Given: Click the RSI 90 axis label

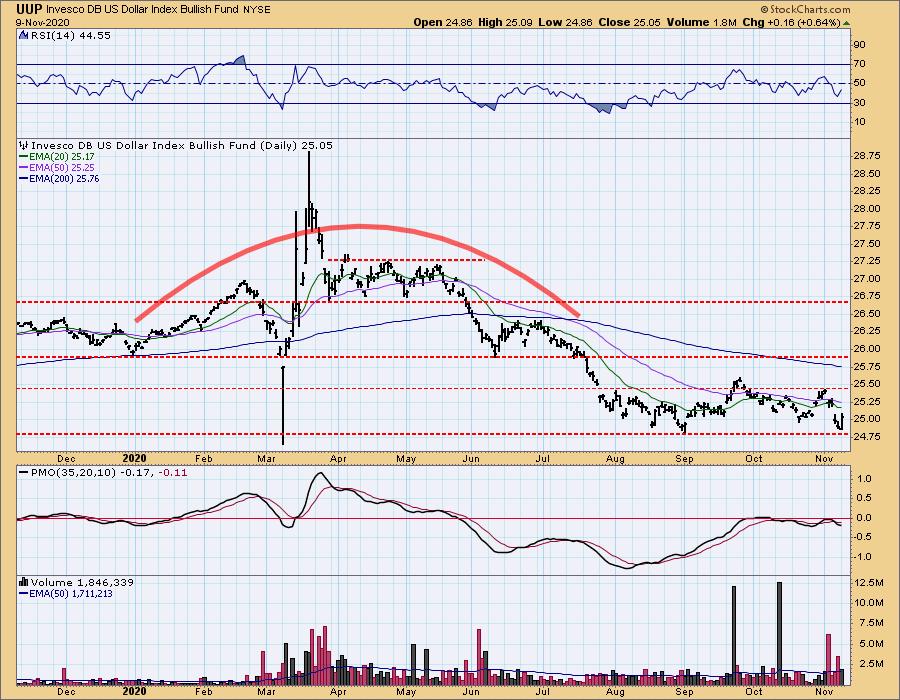Looking at the screenshot, I should [x=860, y=45].
